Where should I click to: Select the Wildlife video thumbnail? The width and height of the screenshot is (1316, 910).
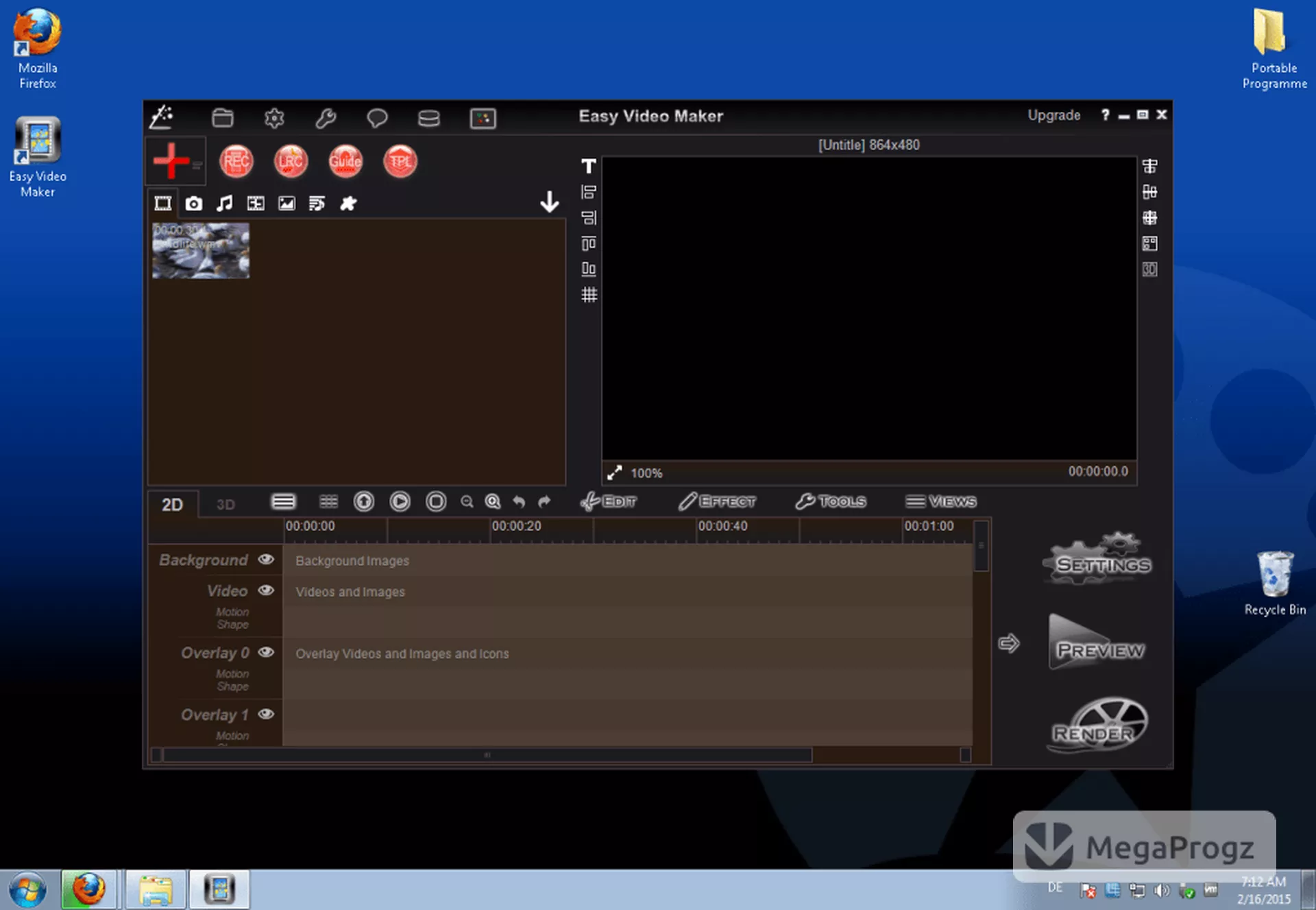pyautogui.click(x=201, y=250)
